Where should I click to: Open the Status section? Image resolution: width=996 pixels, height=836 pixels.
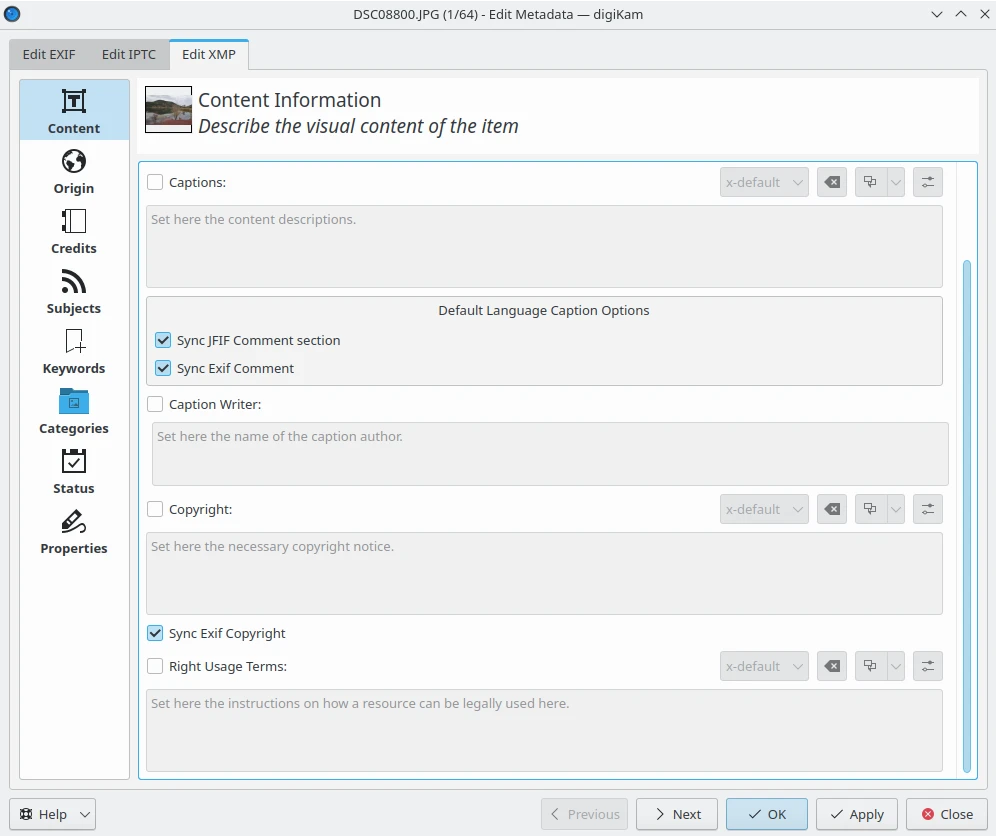pos(74,471)
